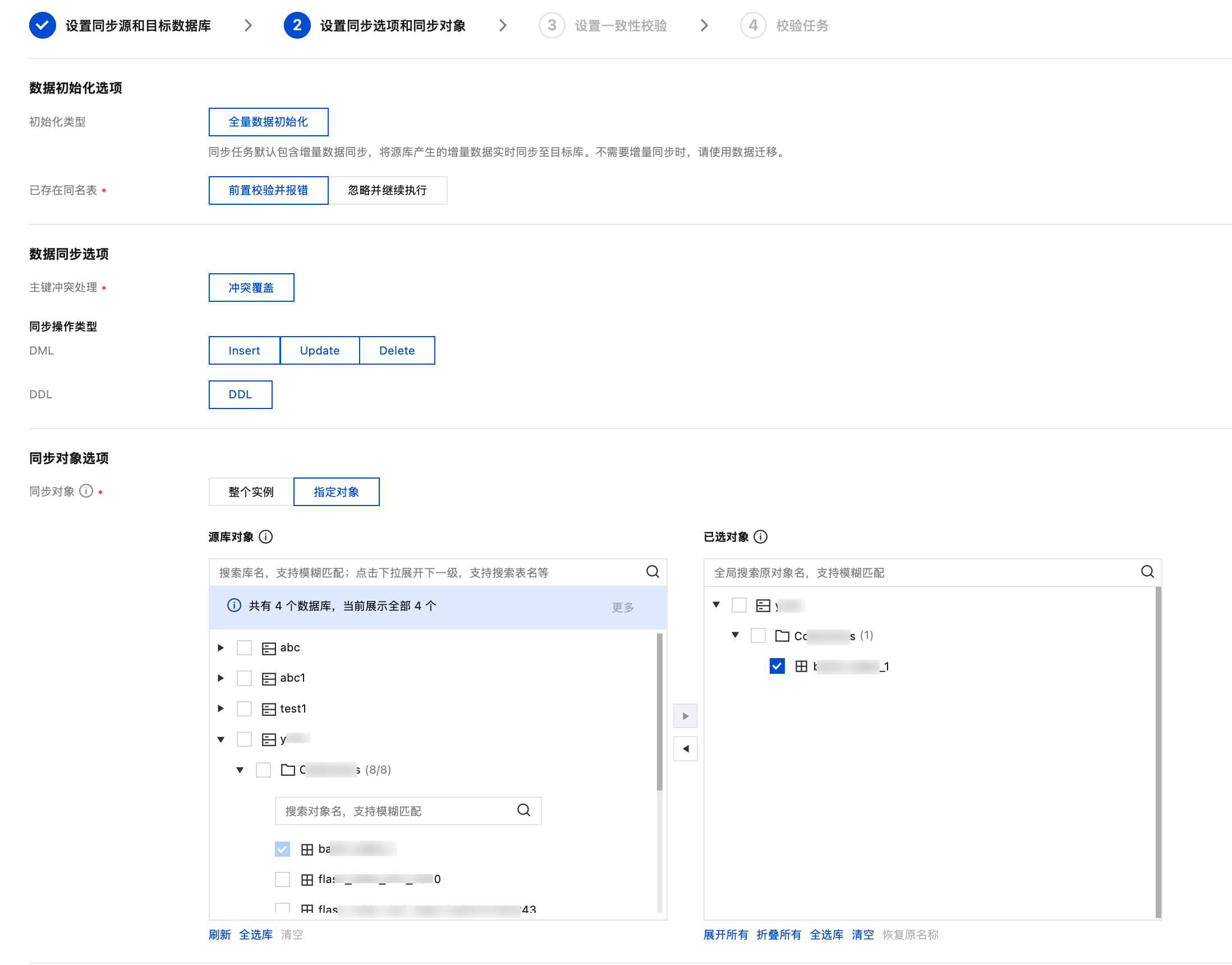
Task: Click the left arrow to remove objects
Action: tap(685, 749)
